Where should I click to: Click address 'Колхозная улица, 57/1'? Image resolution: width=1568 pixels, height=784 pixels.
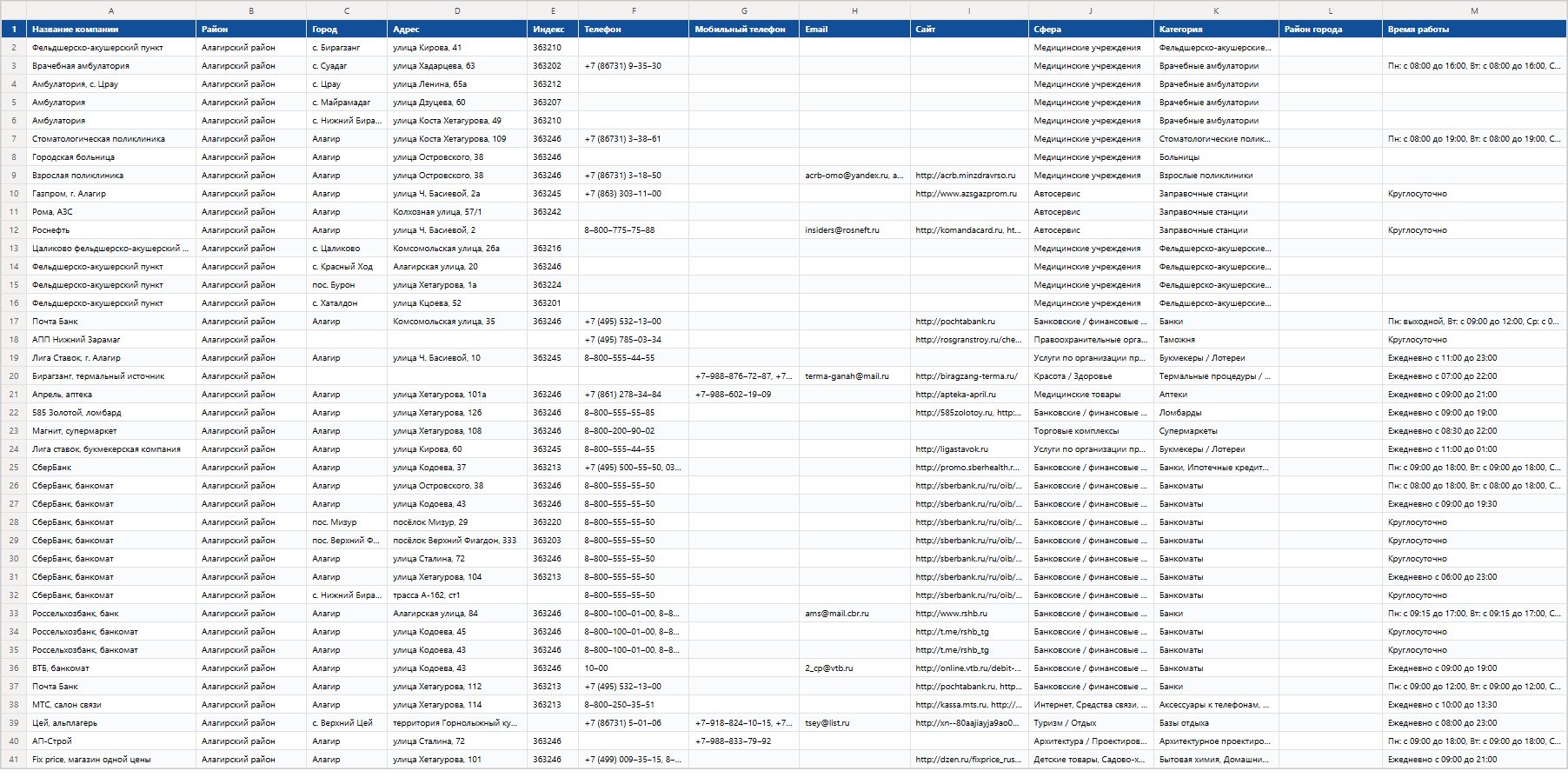click(457, 212)
